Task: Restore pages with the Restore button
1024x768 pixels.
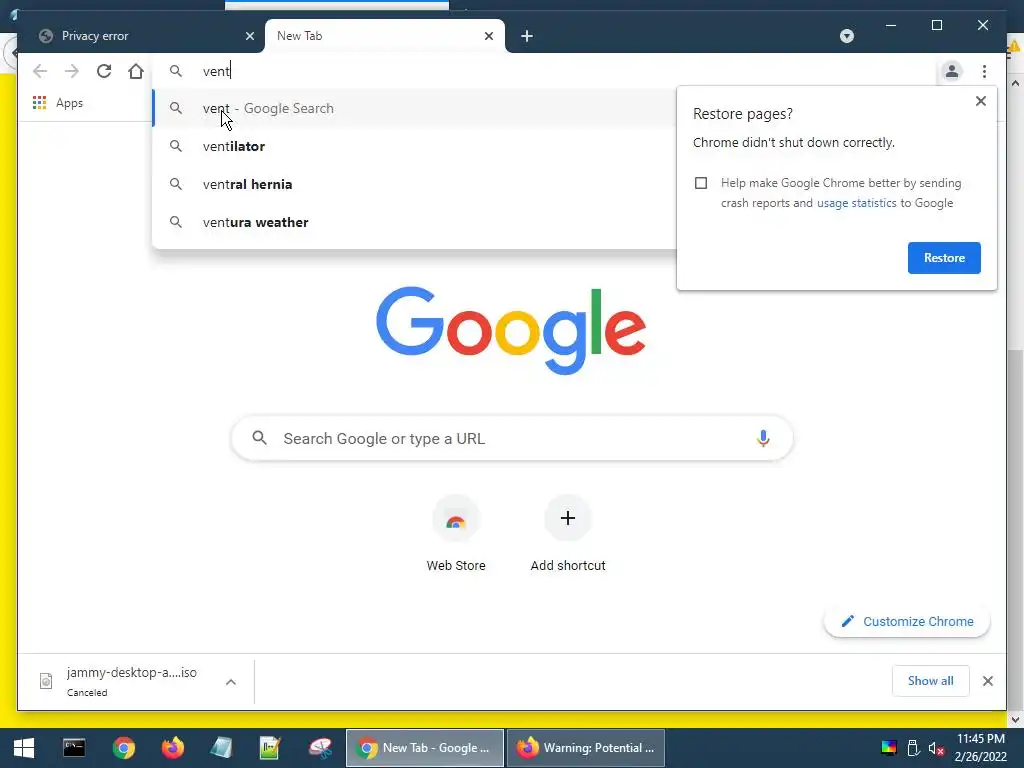Action: coord(944,258)
